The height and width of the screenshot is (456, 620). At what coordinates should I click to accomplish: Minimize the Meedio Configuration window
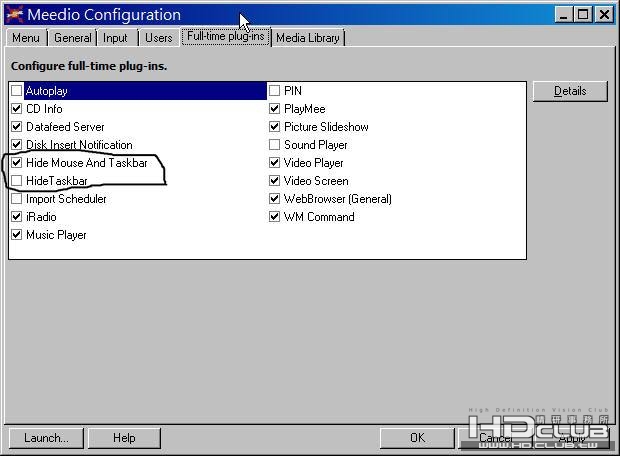coord(564,15)
